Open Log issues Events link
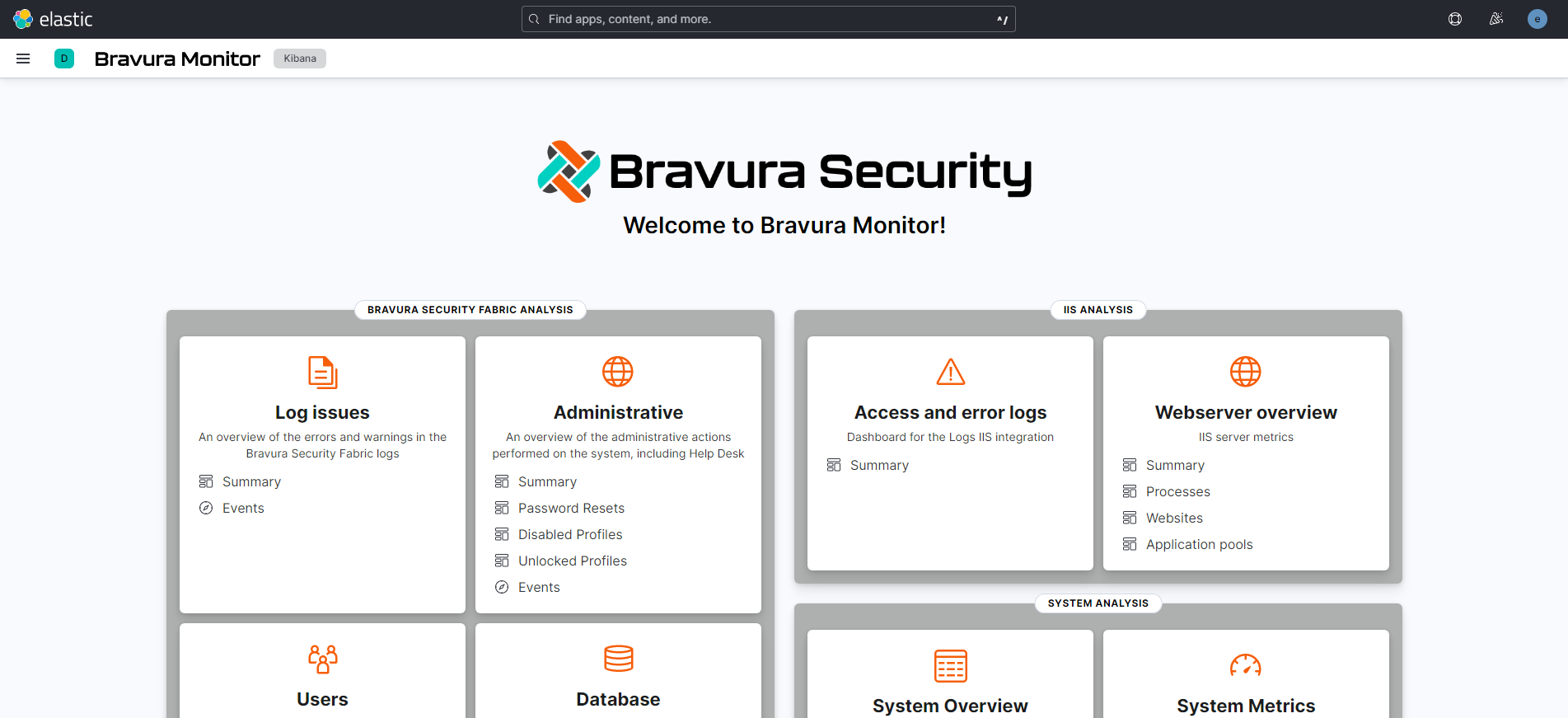 point(243,508)
